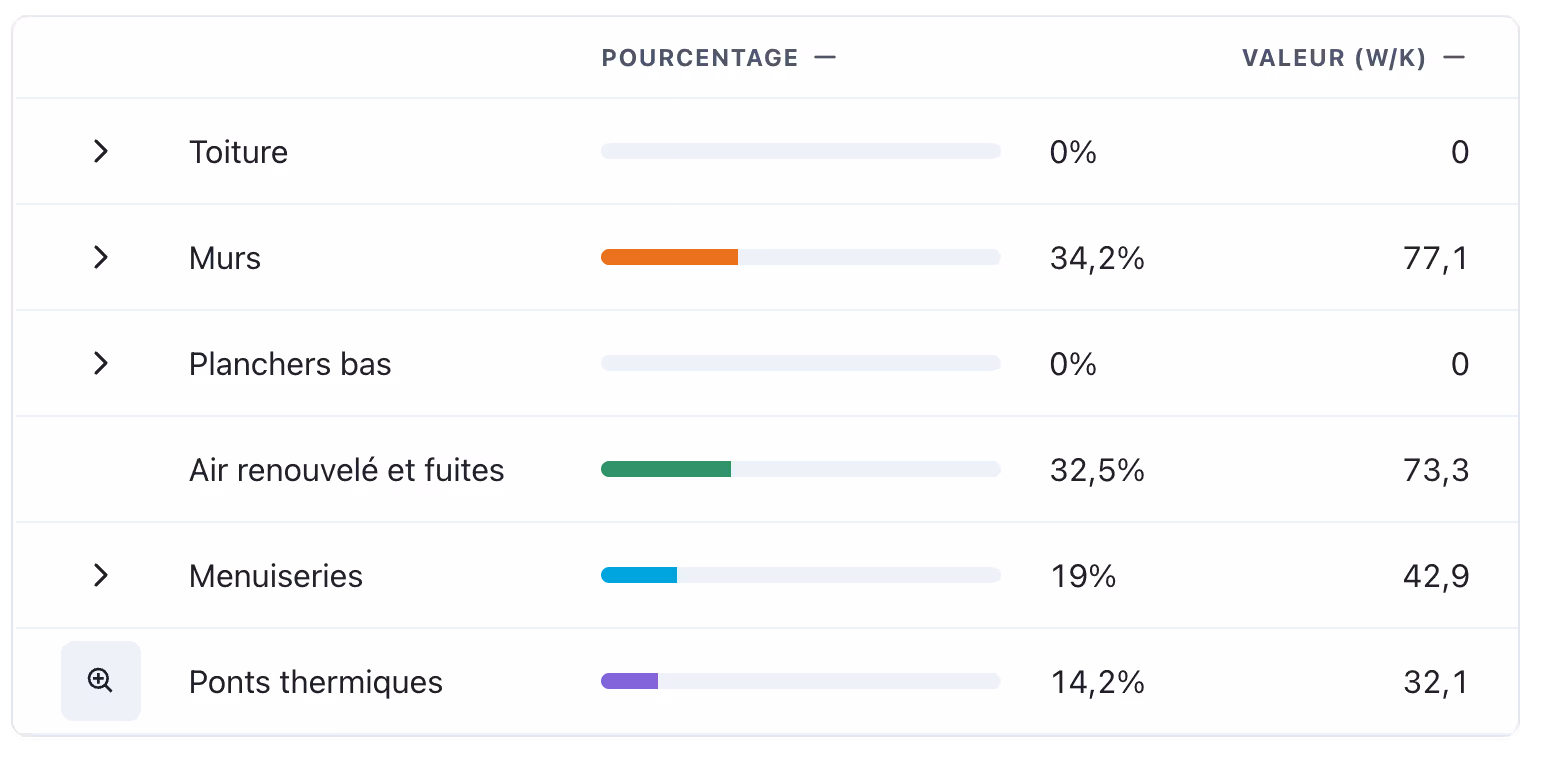
Task: Click the magnifier icon beside Ponts thermiques
Action: (x=101, y=681)
